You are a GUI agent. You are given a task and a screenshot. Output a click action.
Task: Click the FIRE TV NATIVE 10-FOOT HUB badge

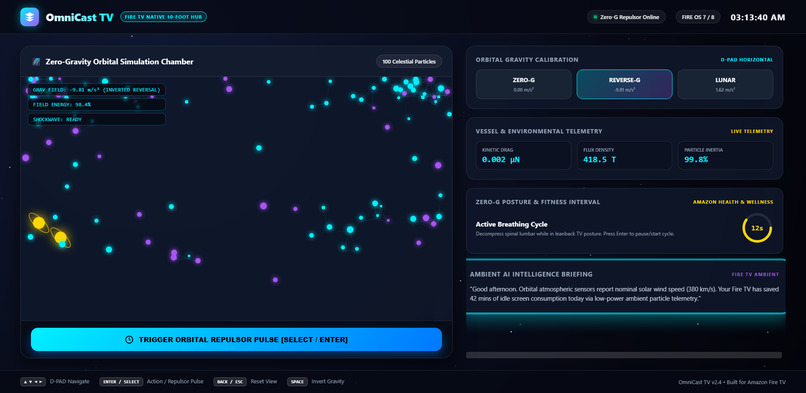[x=163, y=17]
